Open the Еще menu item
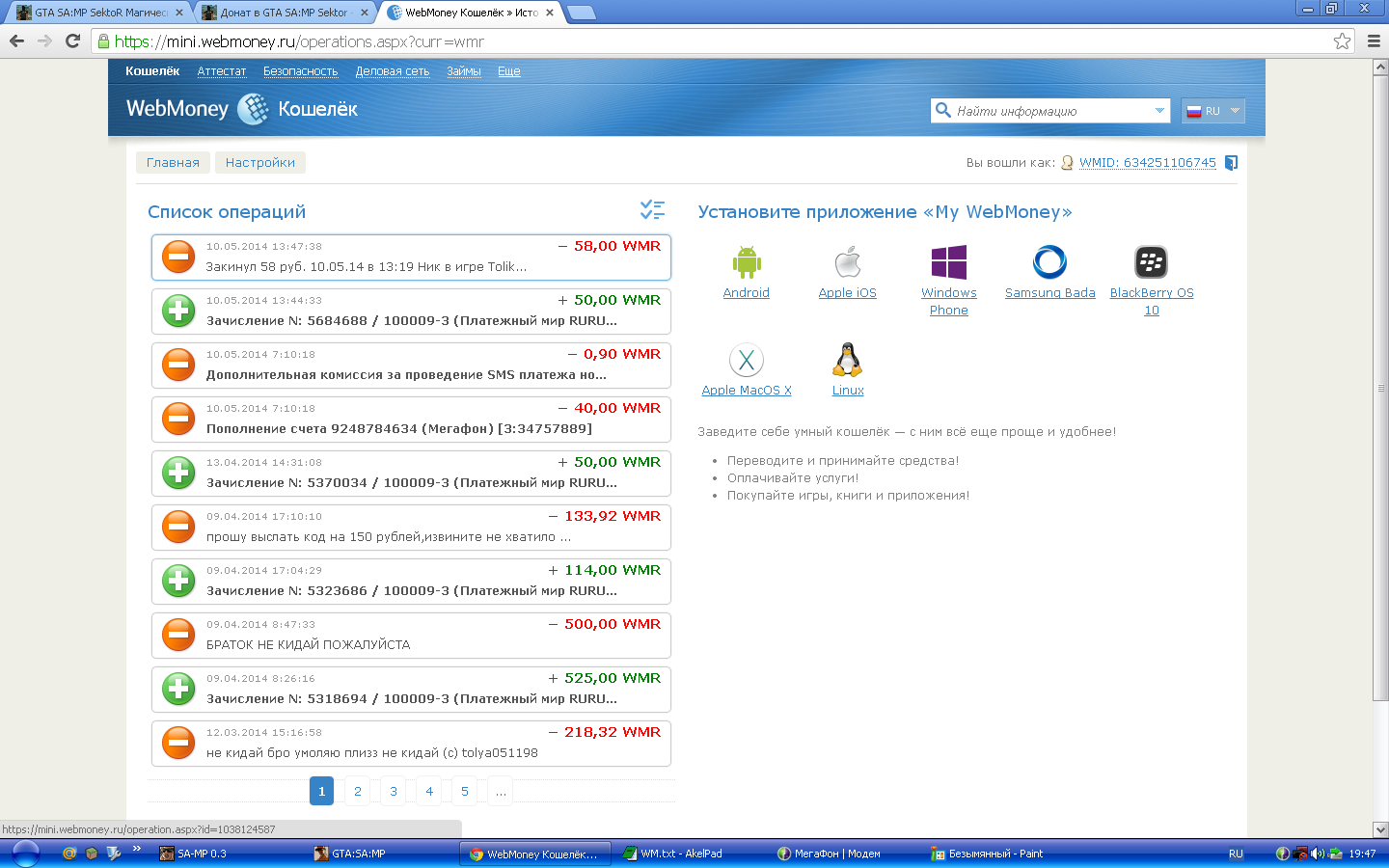Screen dimensions: 1389x868 click(x=509, y=71)
